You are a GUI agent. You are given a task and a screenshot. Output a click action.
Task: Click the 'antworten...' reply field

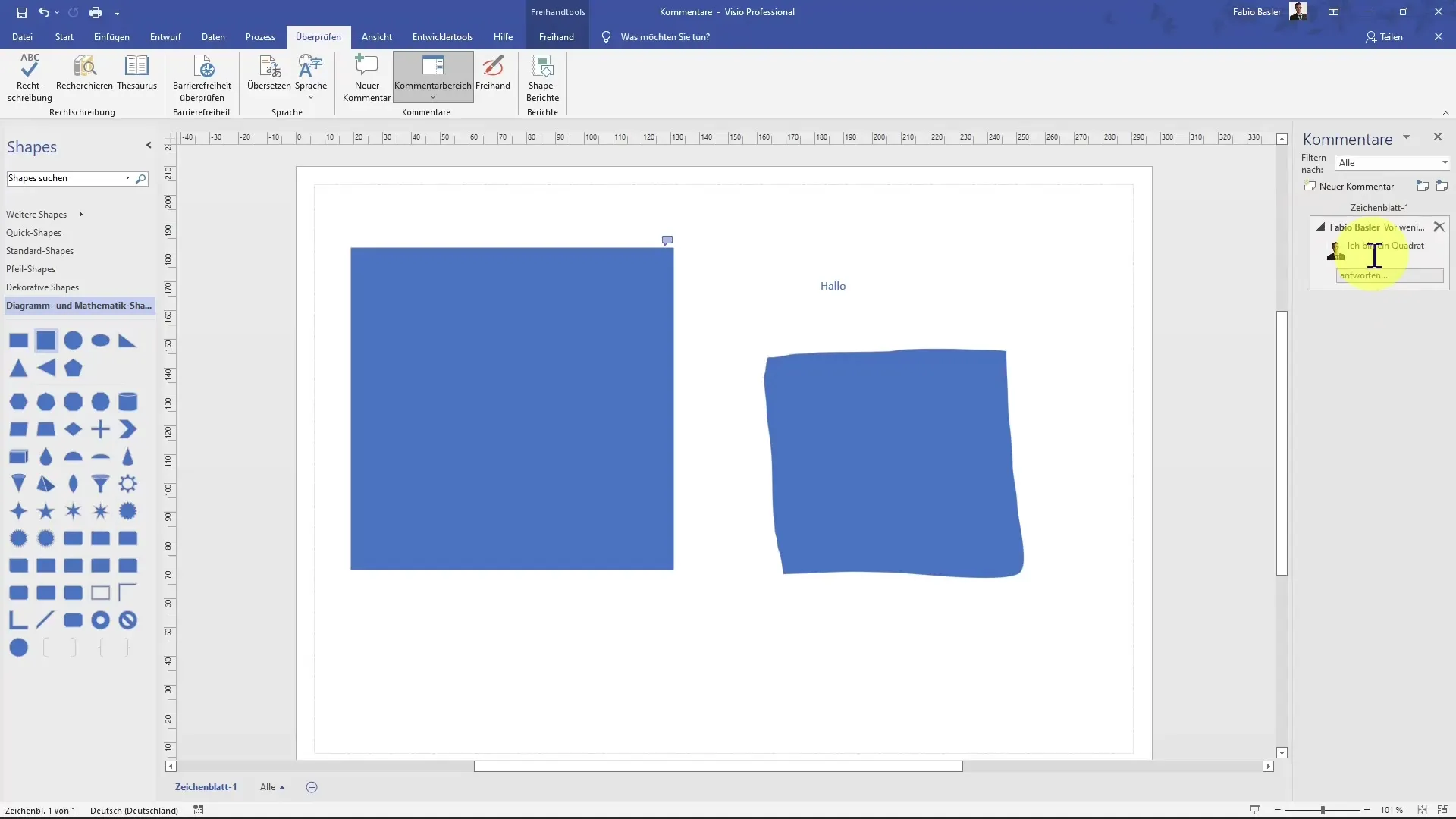click(1389, 275)
